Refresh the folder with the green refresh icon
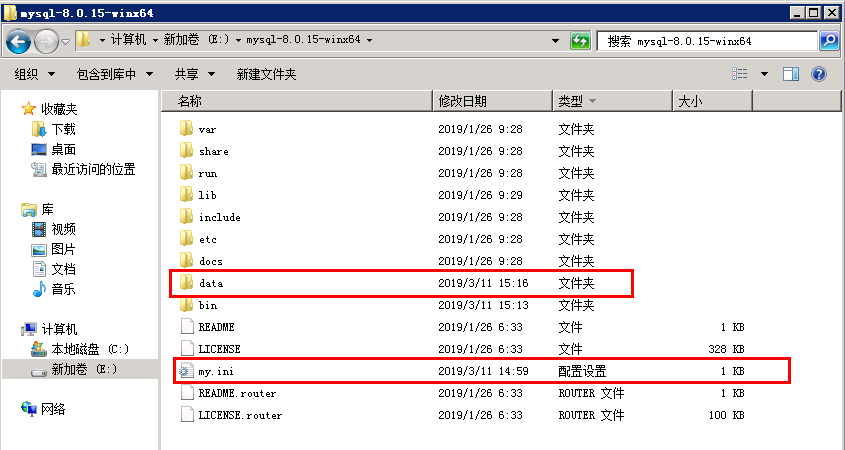The image size is (845, 450). [x=580, y=41]
